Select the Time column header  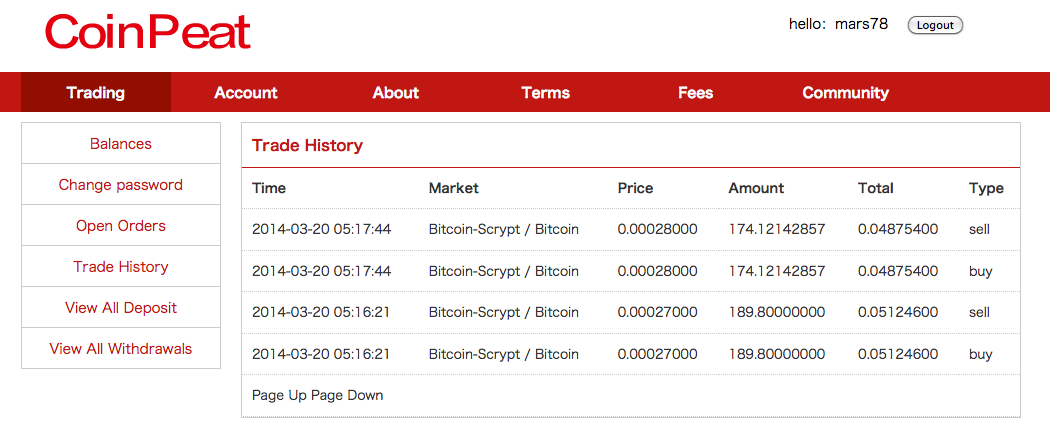(x=269, y=188)
